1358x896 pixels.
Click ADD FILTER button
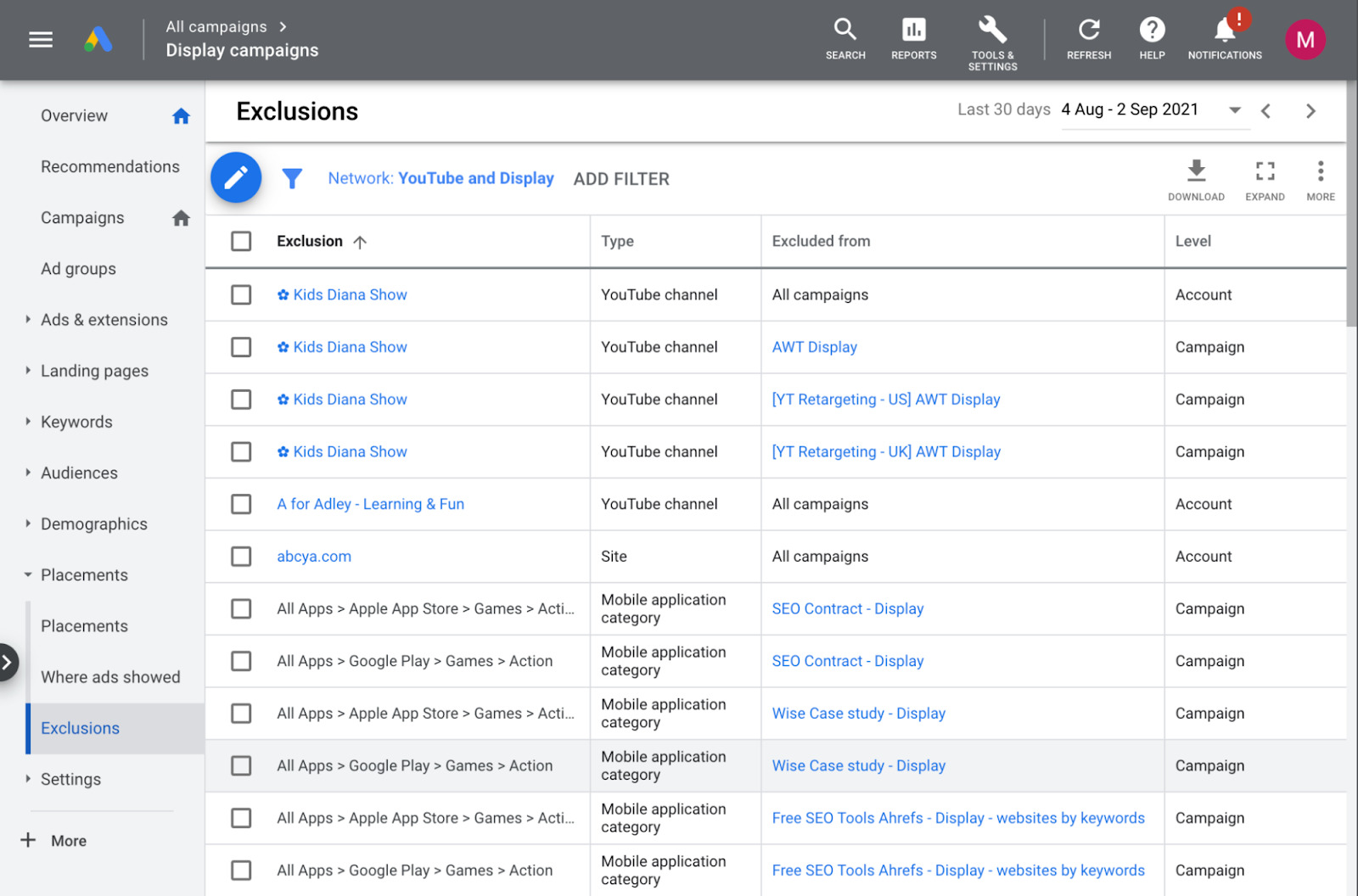621,179
